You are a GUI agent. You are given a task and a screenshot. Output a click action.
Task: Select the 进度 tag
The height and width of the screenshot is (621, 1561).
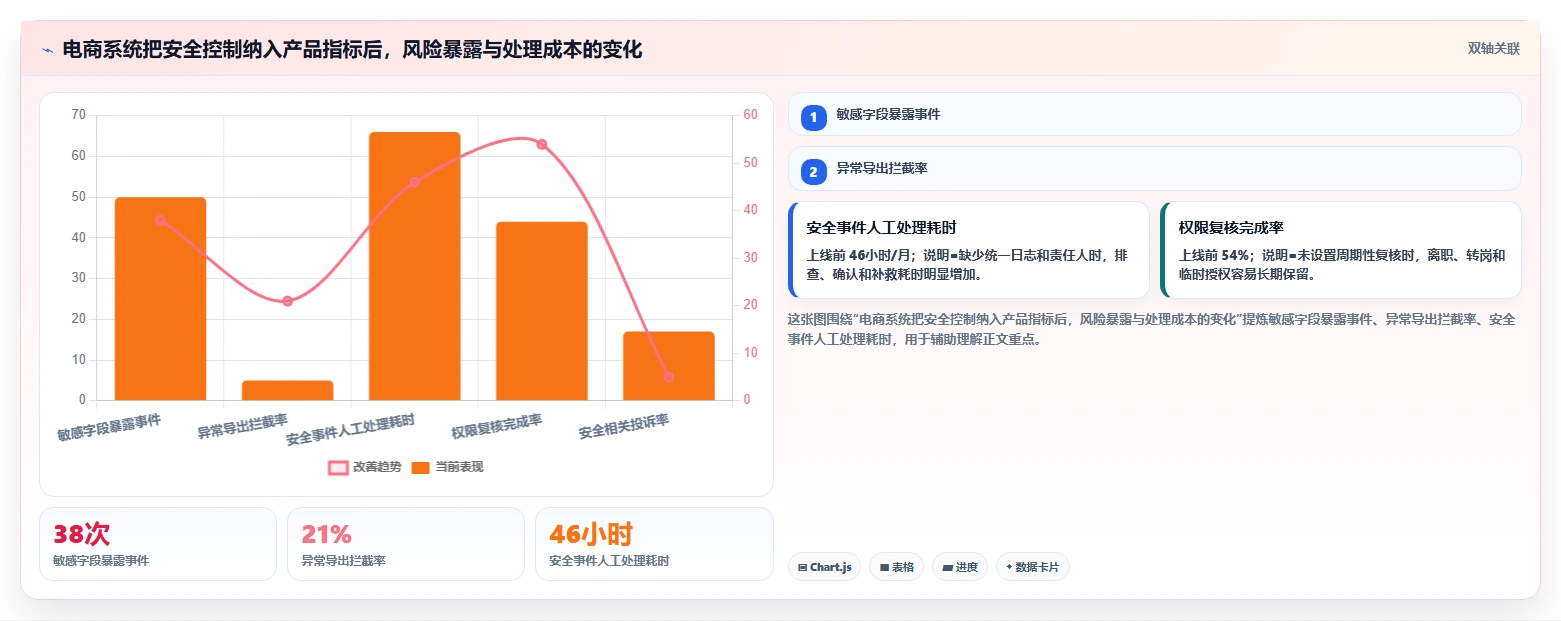(x=960, y=567)
